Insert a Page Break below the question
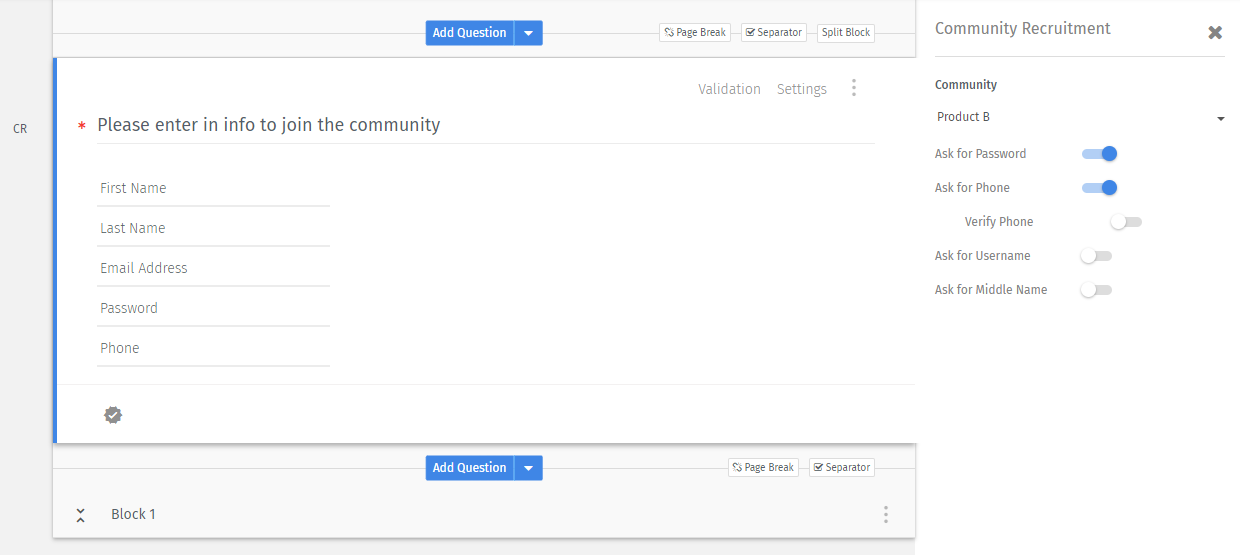 pos(763,468)
